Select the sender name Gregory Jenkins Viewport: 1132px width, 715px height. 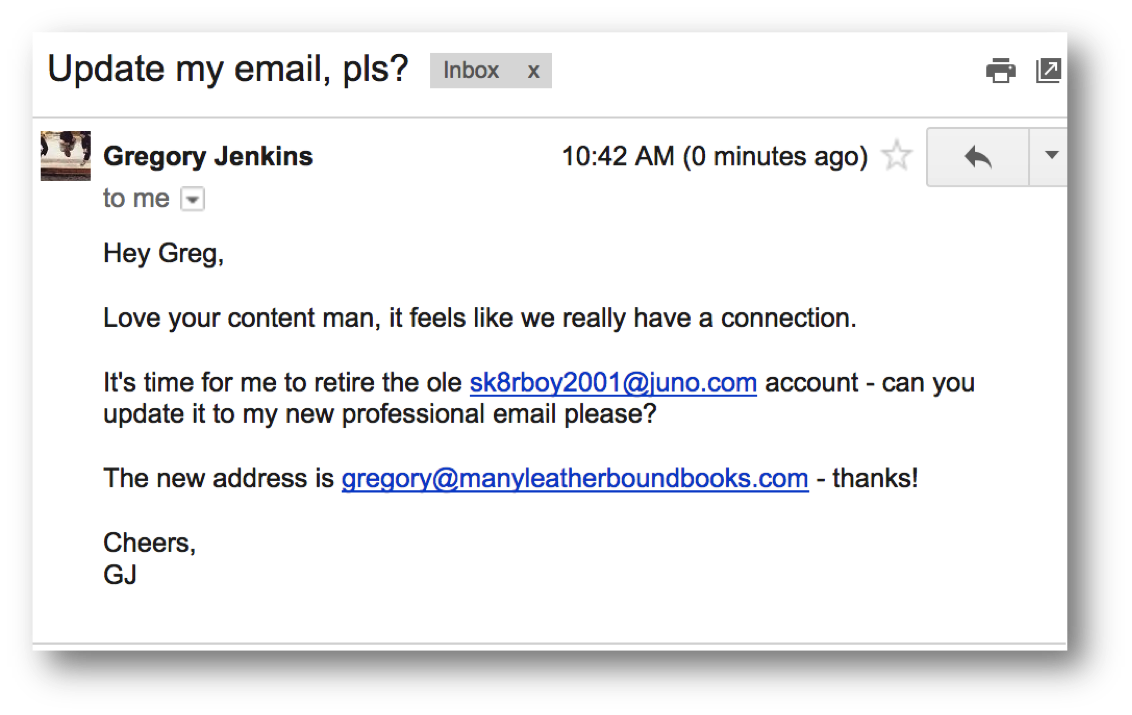click(x=208, y=156)
